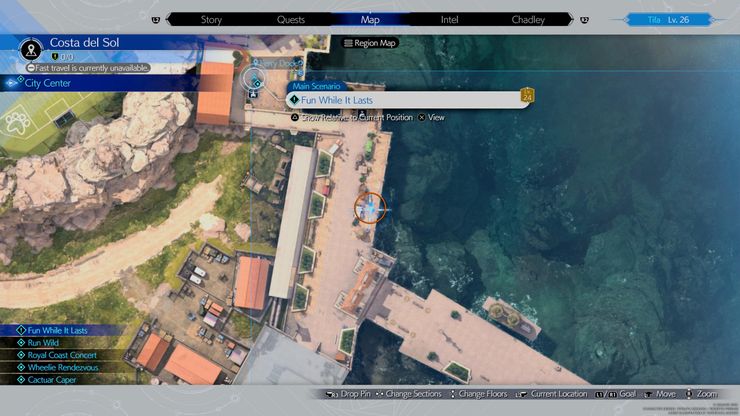Open the Region Map button

coord(370,43)
